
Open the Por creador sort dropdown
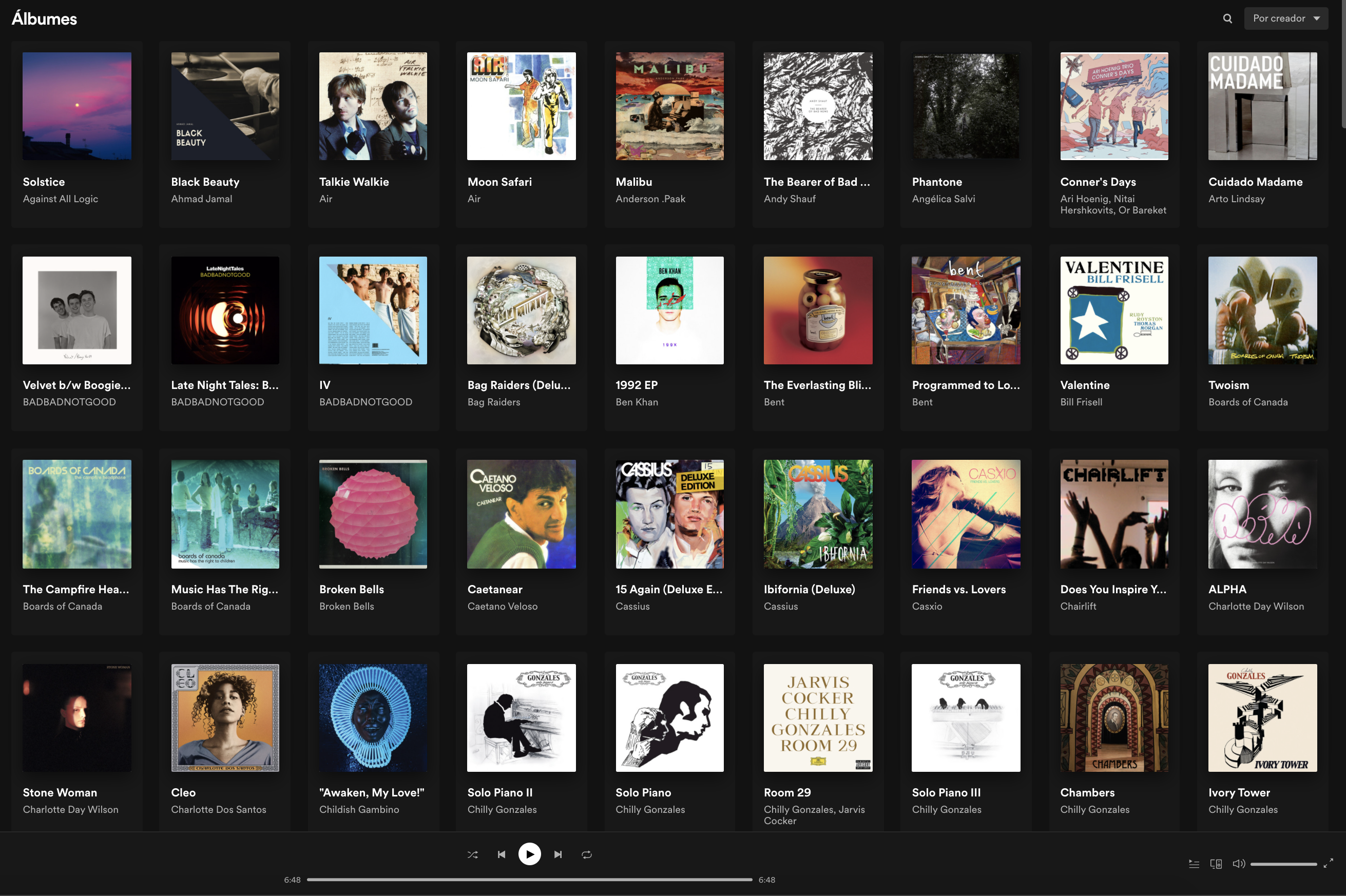tap(1285, 18)
